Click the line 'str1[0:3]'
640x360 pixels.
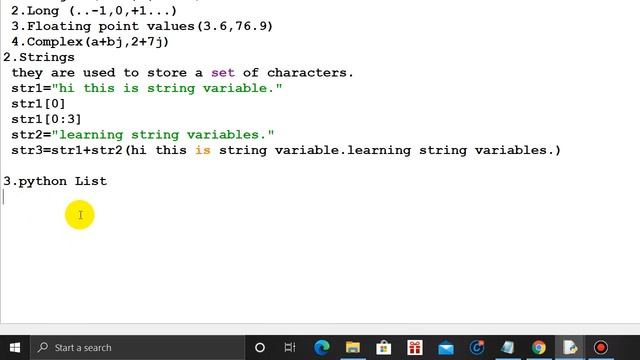click(x=46, y=119)
